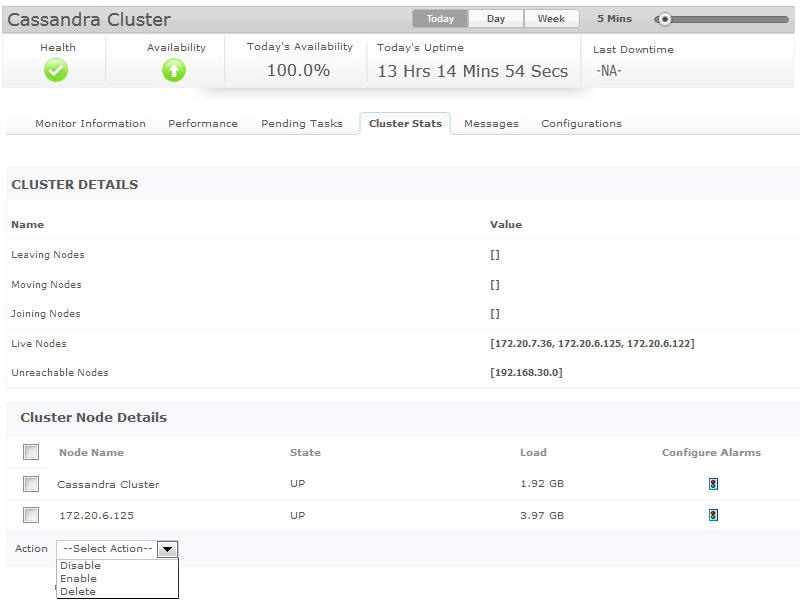
Task: Click the Unreachable Nodes value 192.168.30.0
Action: (x=527, y=372)
